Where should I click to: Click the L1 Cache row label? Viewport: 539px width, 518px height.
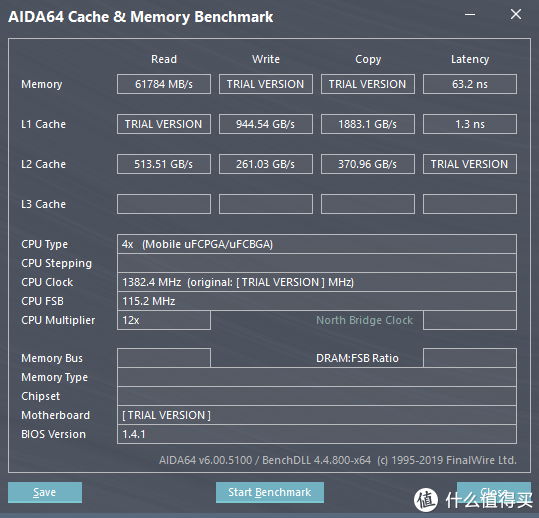pyautogui.click(x=43, y=124)
